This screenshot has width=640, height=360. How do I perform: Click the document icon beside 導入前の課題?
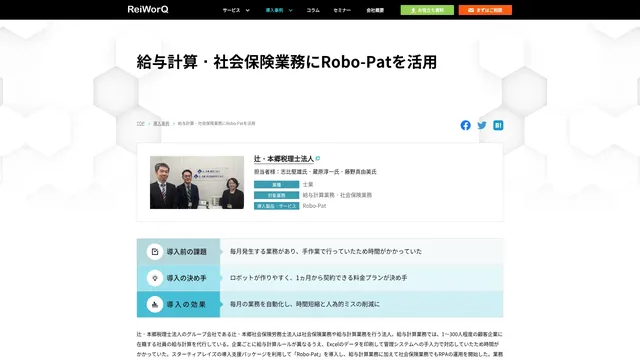tap(155, 252)
